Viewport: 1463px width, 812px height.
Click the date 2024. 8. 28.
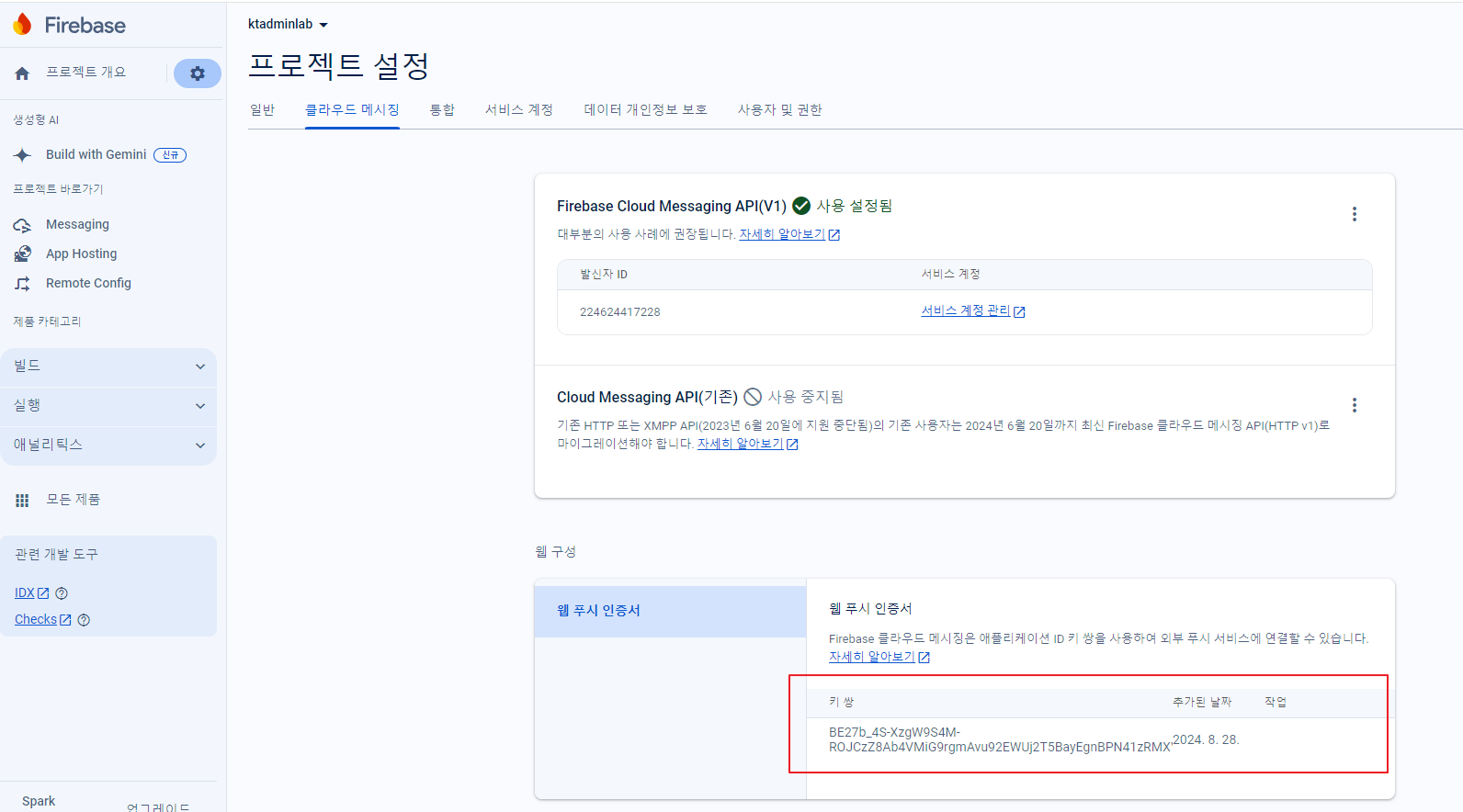click(x=1207, y=740)
